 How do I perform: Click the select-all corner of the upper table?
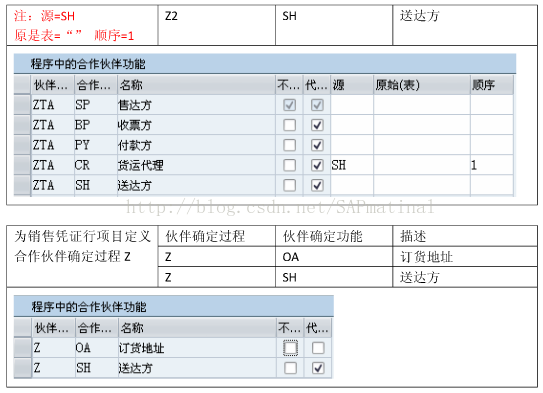click(x=23, y=85)
